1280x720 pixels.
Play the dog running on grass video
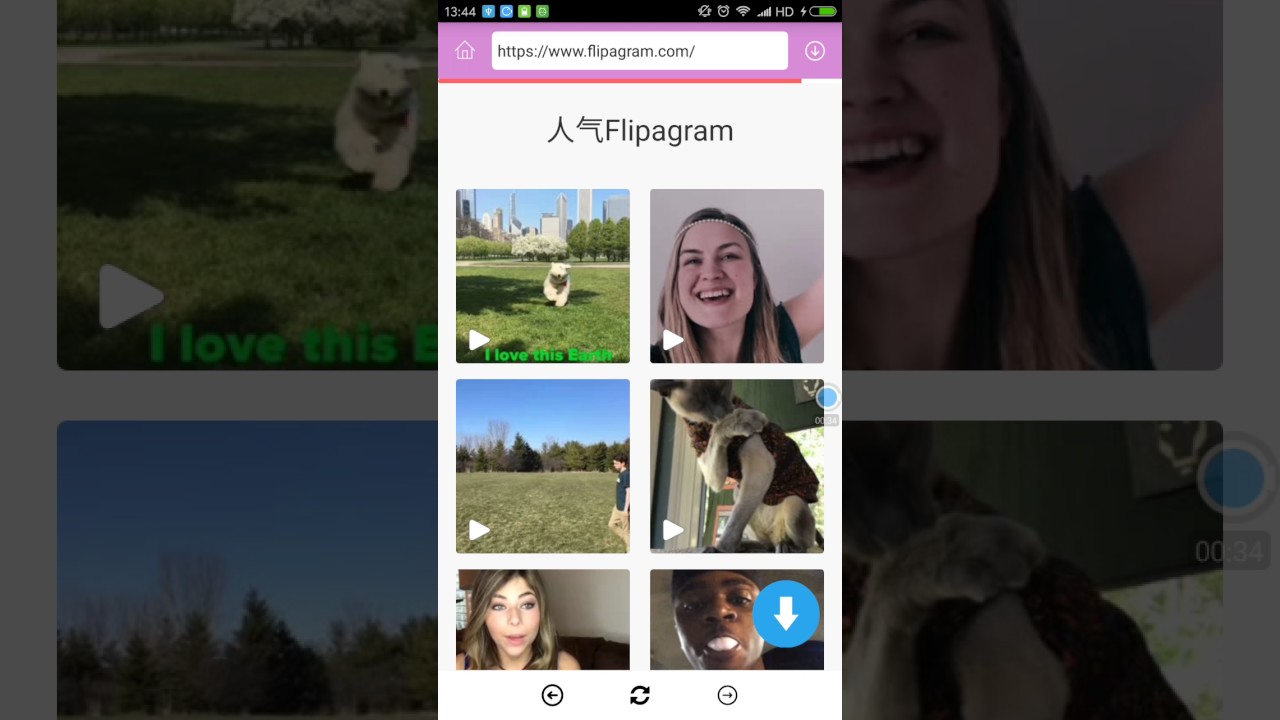coord(543,276)
